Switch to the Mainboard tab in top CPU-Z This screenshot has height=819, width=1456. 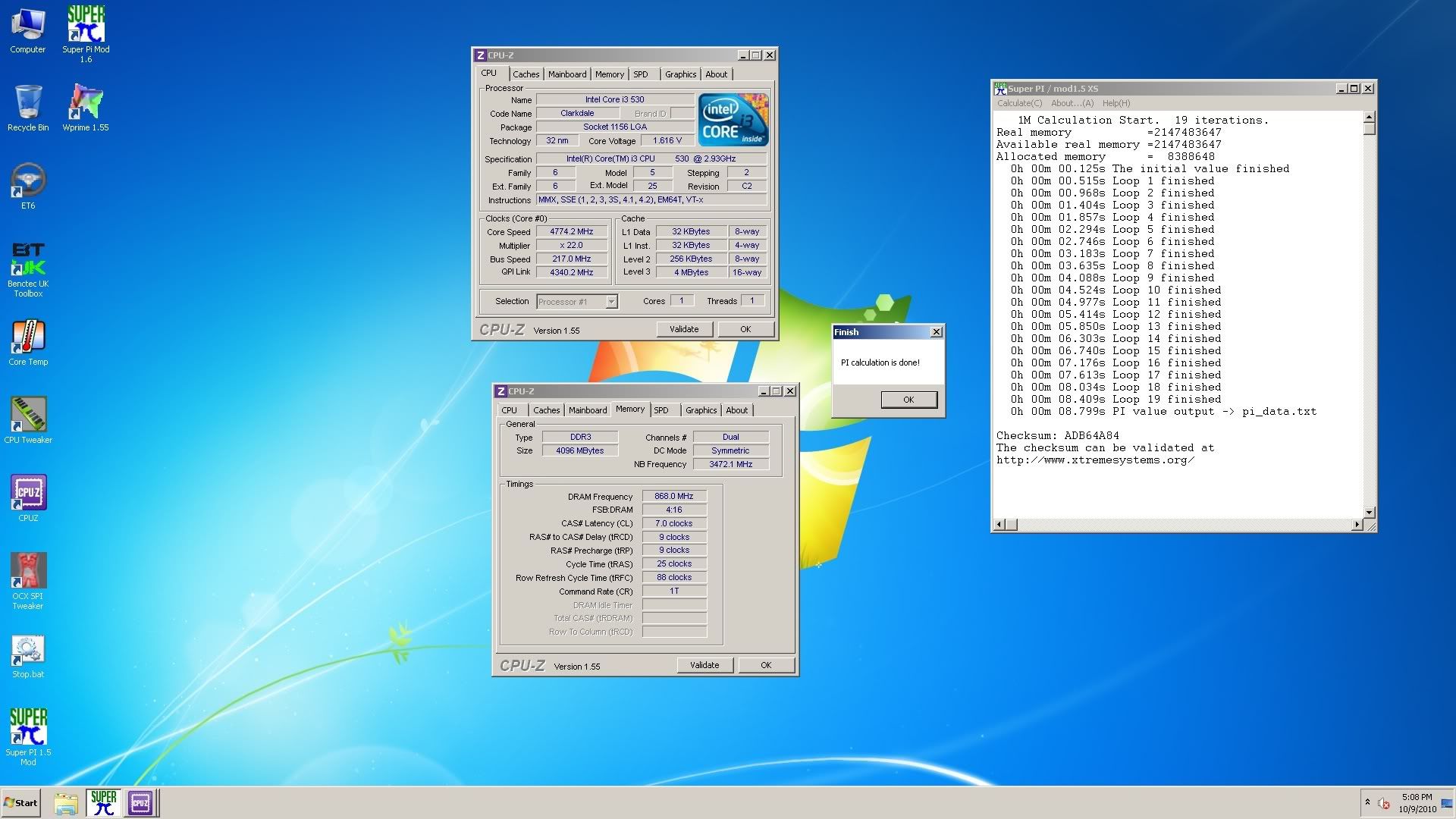pyautogui.click(x=567, y=74)
